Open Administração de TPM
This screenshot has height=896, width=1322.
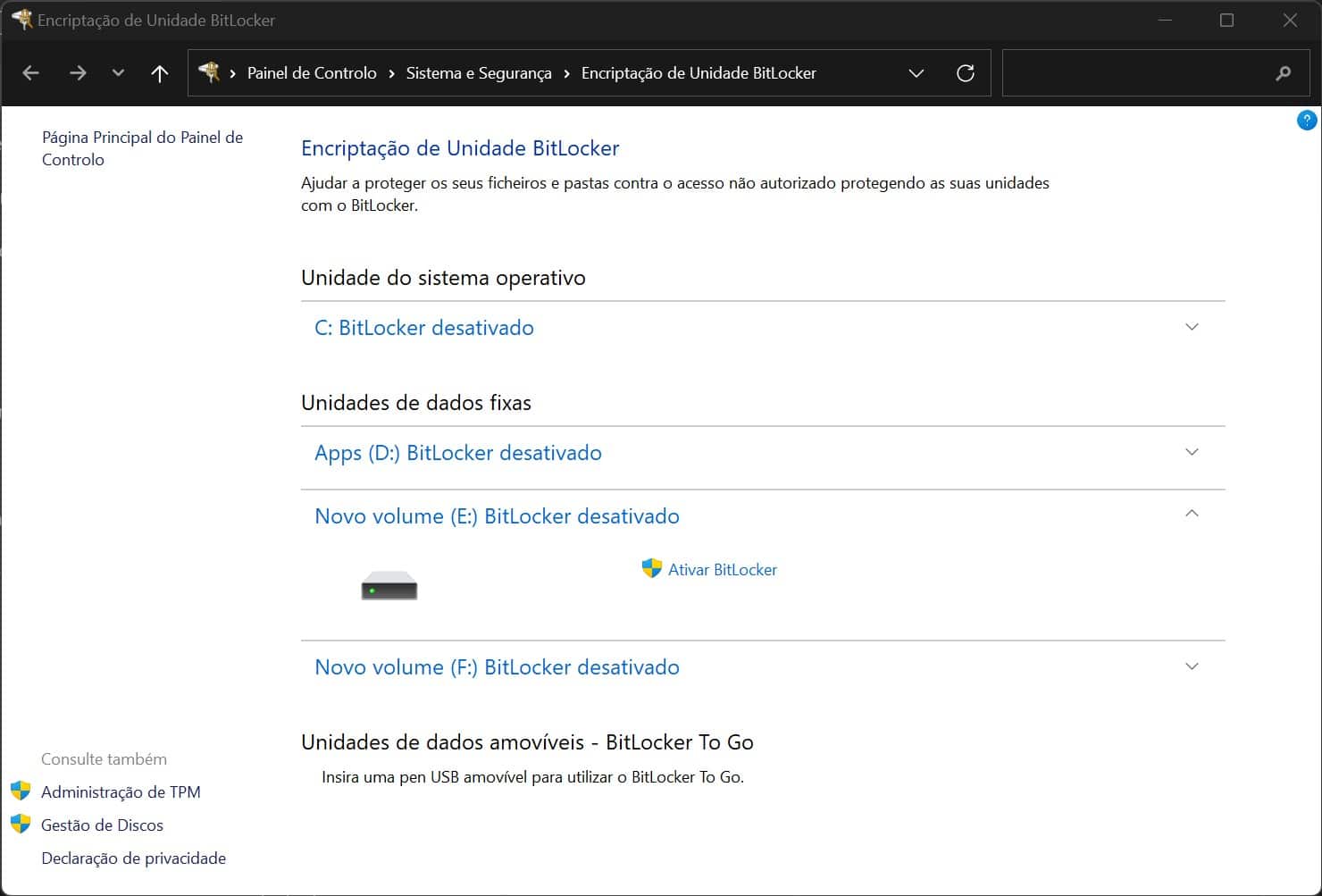click(x=121, y=792)
